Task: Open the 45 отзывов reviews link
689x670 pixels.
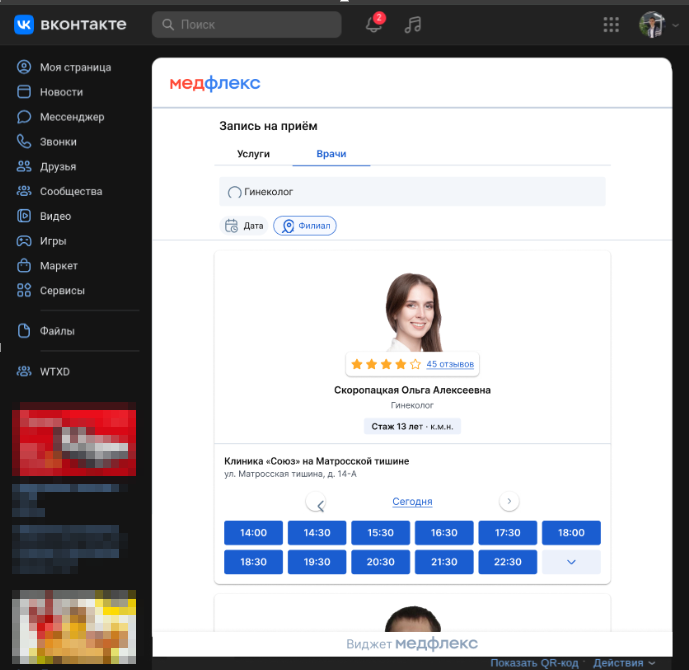Action: tap(450, 364)
